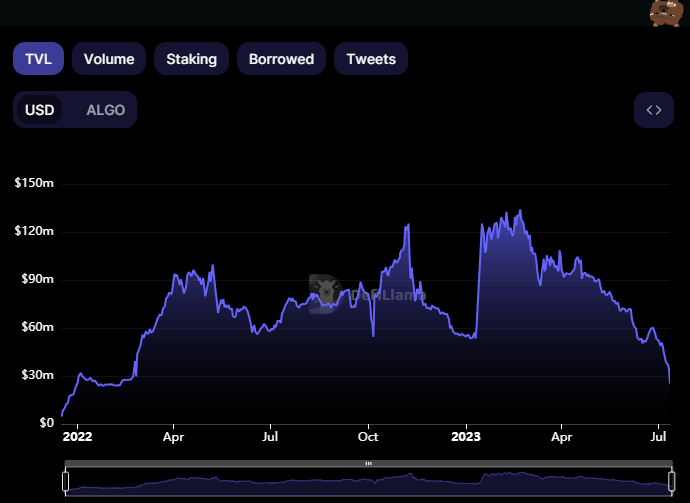Click the $0 label on the y-axis
The image size is (690, 503).
coord(45,424)
